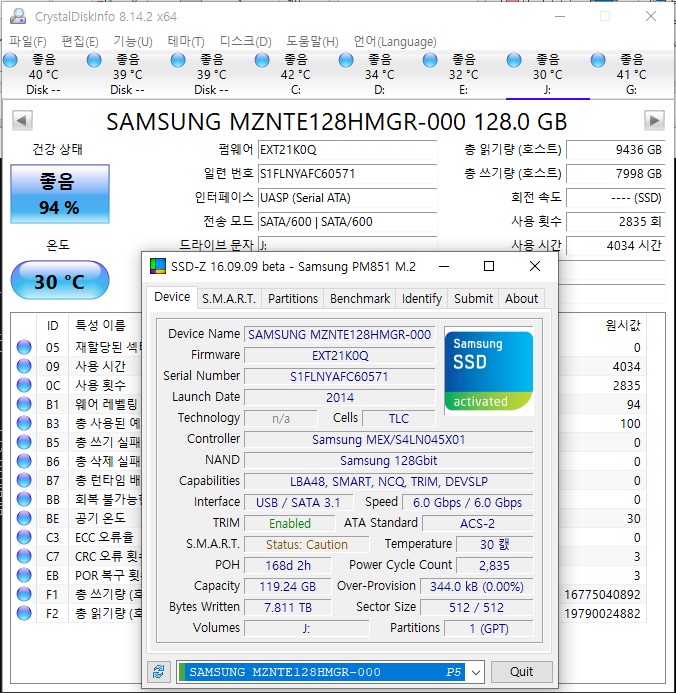Click the 30 °C temperature button
The height and width of the screenshot is (693, 676).
coord(60,281)
